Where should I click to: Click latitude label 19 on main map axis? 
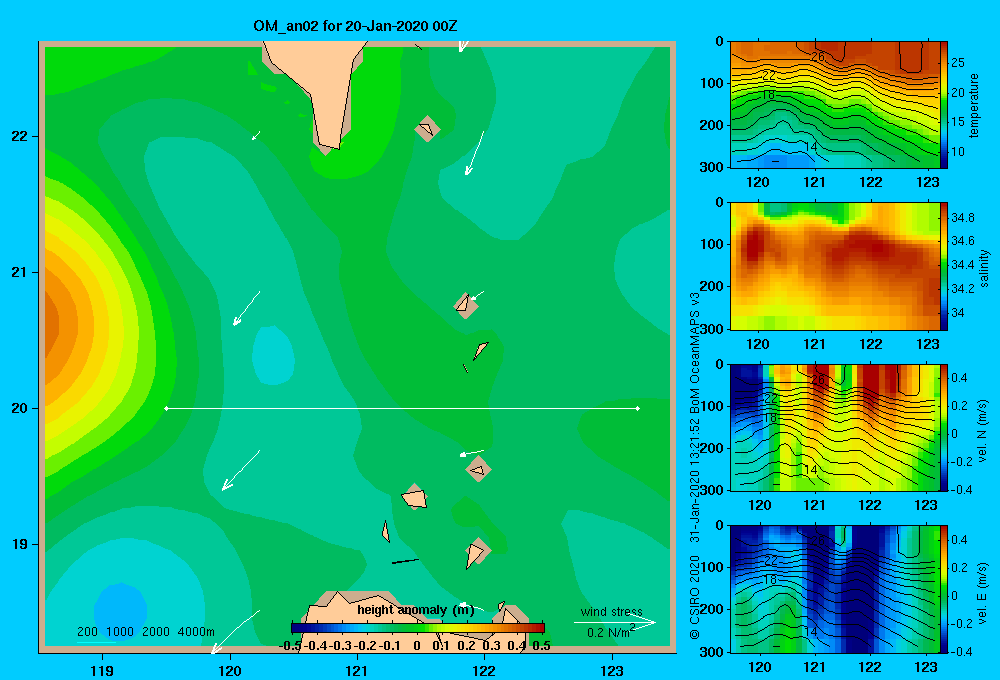[x=20, y=544]
